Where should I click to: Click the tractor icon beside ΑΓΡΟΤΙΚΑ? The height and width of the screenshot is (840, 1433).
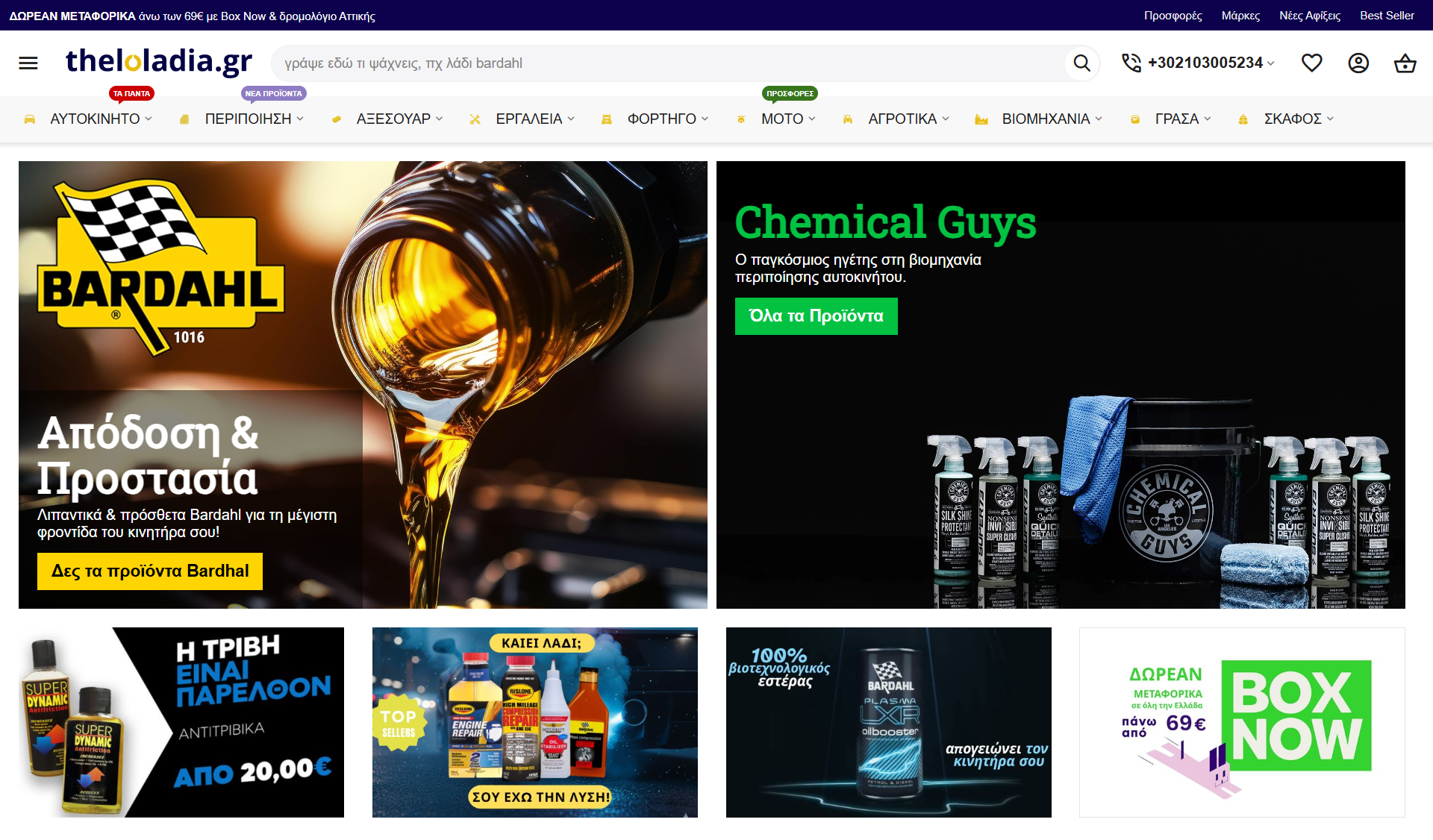pyautogui.click(x=848, y=119)
